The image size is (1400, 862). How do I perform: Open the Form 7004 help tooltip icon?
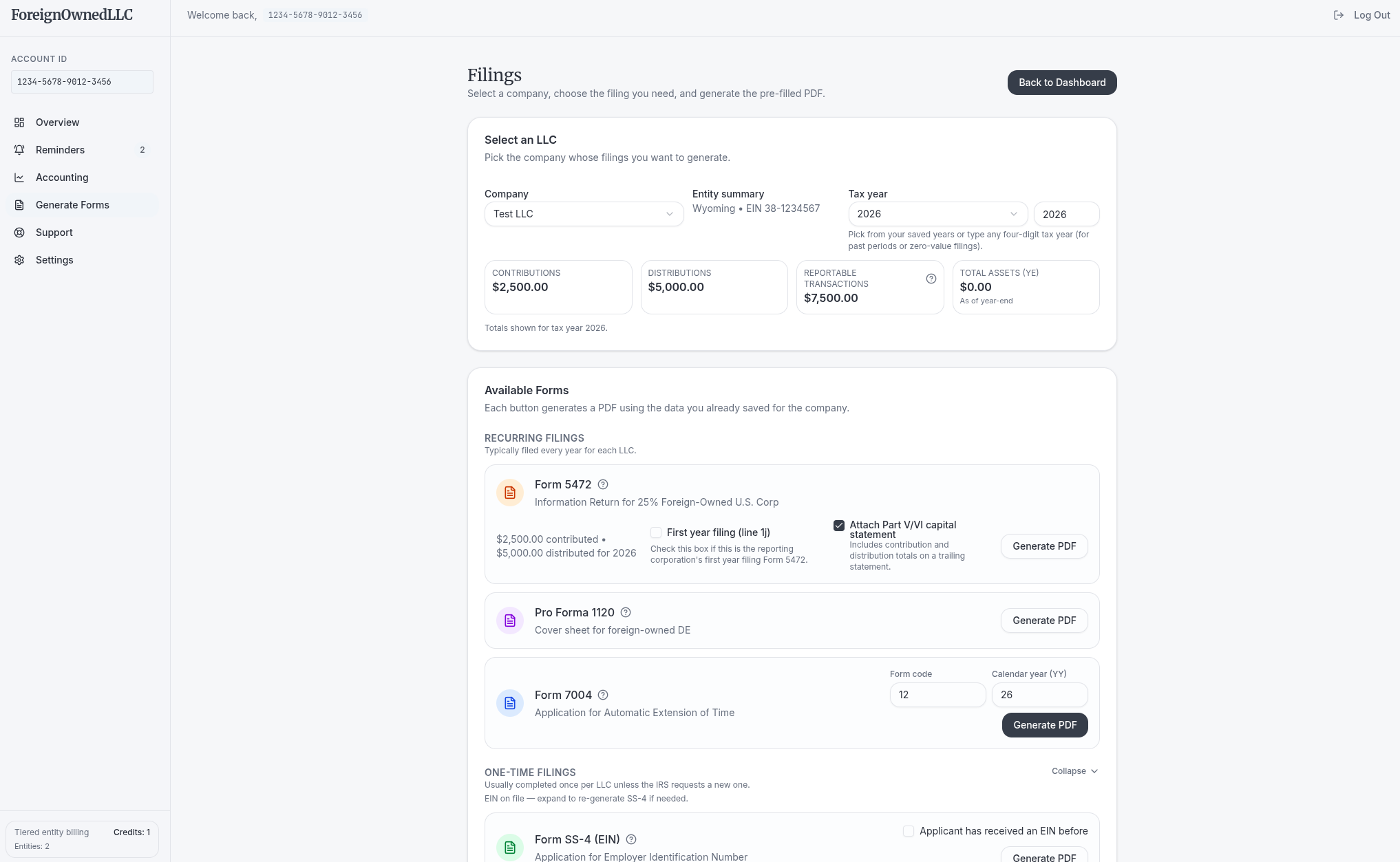pyautogui.click(x=604, y=695)
